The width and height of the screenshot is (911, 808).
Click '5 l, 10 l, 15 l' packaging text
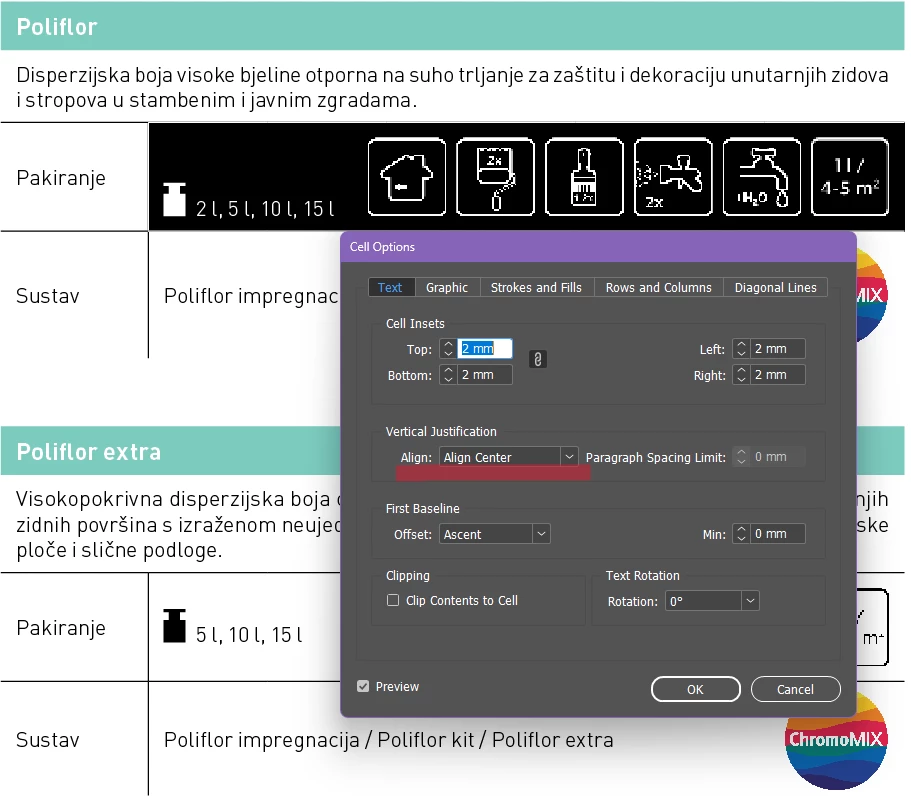(x=249, y=635)
